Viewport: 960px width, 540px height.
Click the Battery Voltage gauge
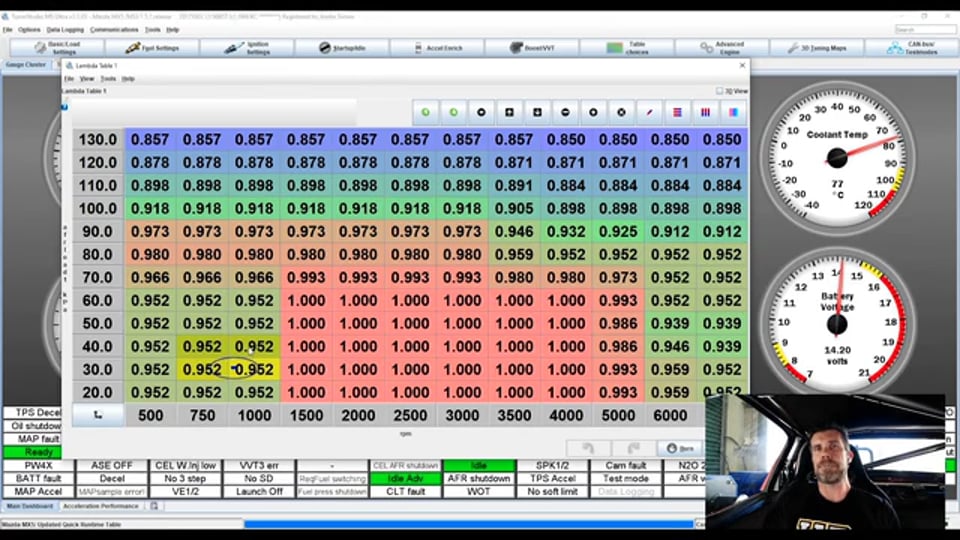[x=837, y=323]
